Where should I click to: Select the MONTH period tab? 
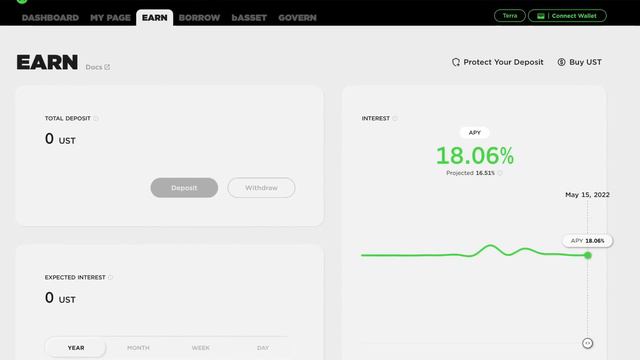point(138,348)
